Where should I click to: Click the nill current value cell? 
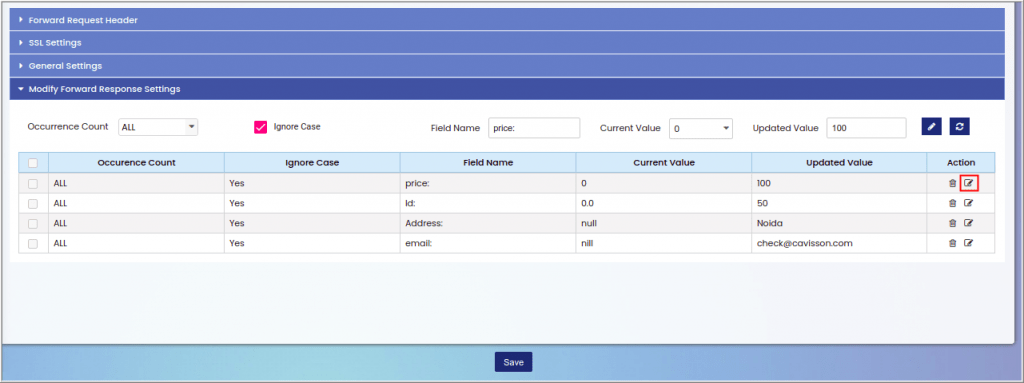click(664, 243)
